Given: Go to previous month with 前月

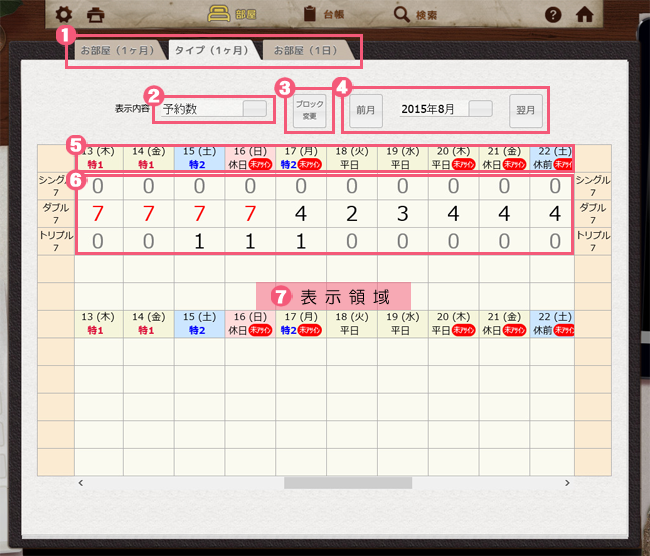Looking at the screenshot, I should tap(365, 110).
